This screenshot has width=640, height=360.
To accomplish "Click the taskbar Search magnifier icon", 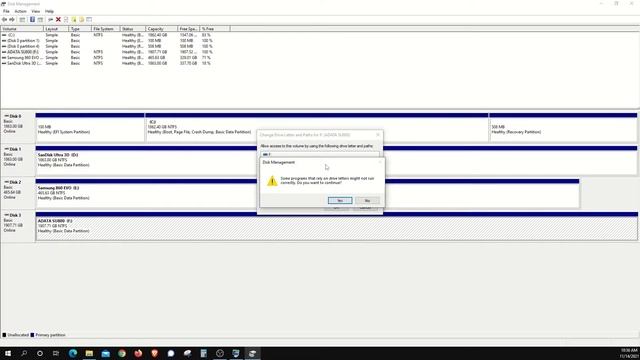I will [x=24, y=353].
